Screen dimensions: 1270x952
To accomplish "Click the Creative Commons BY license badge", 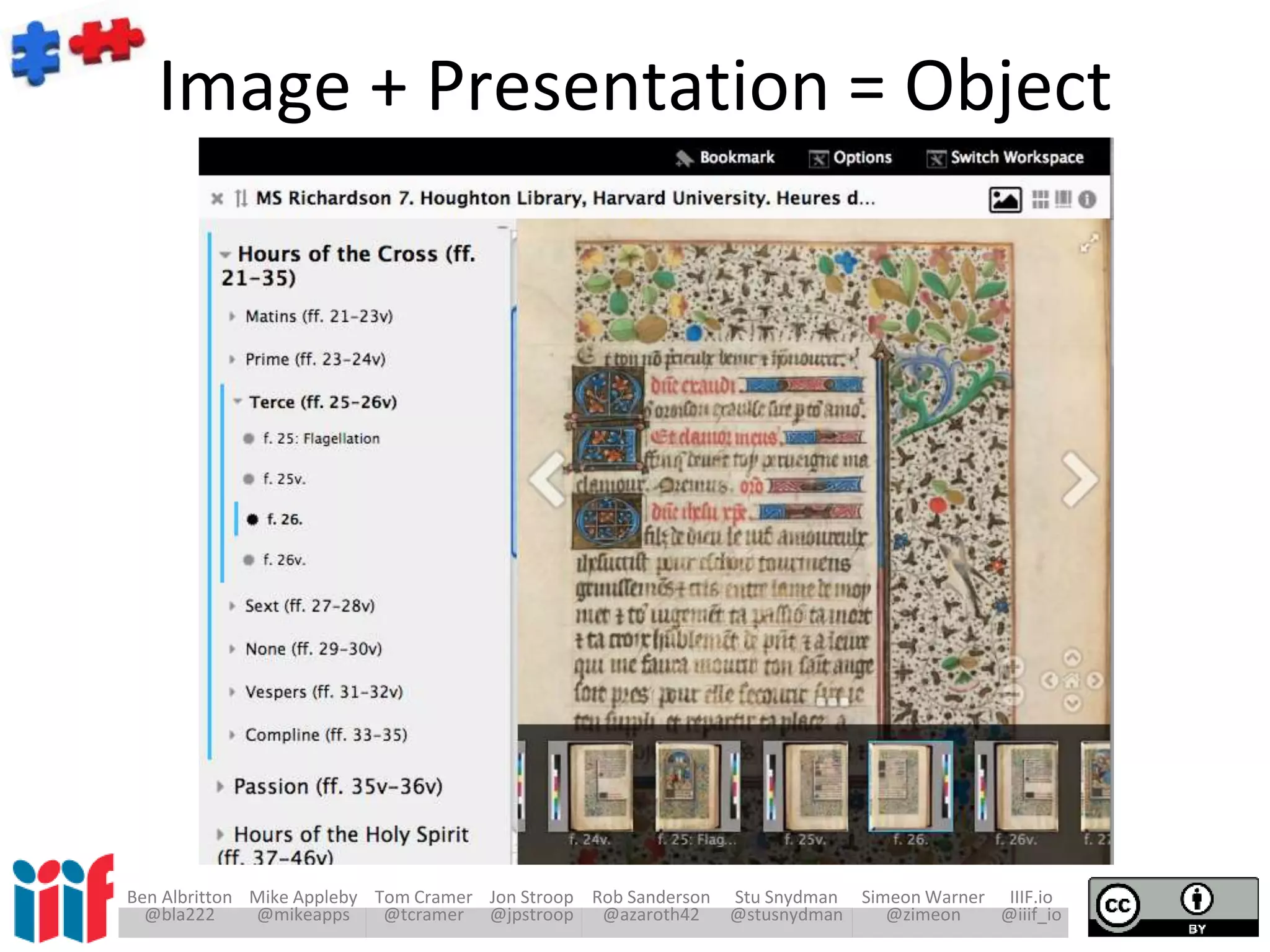I will tap(1173, 907).
